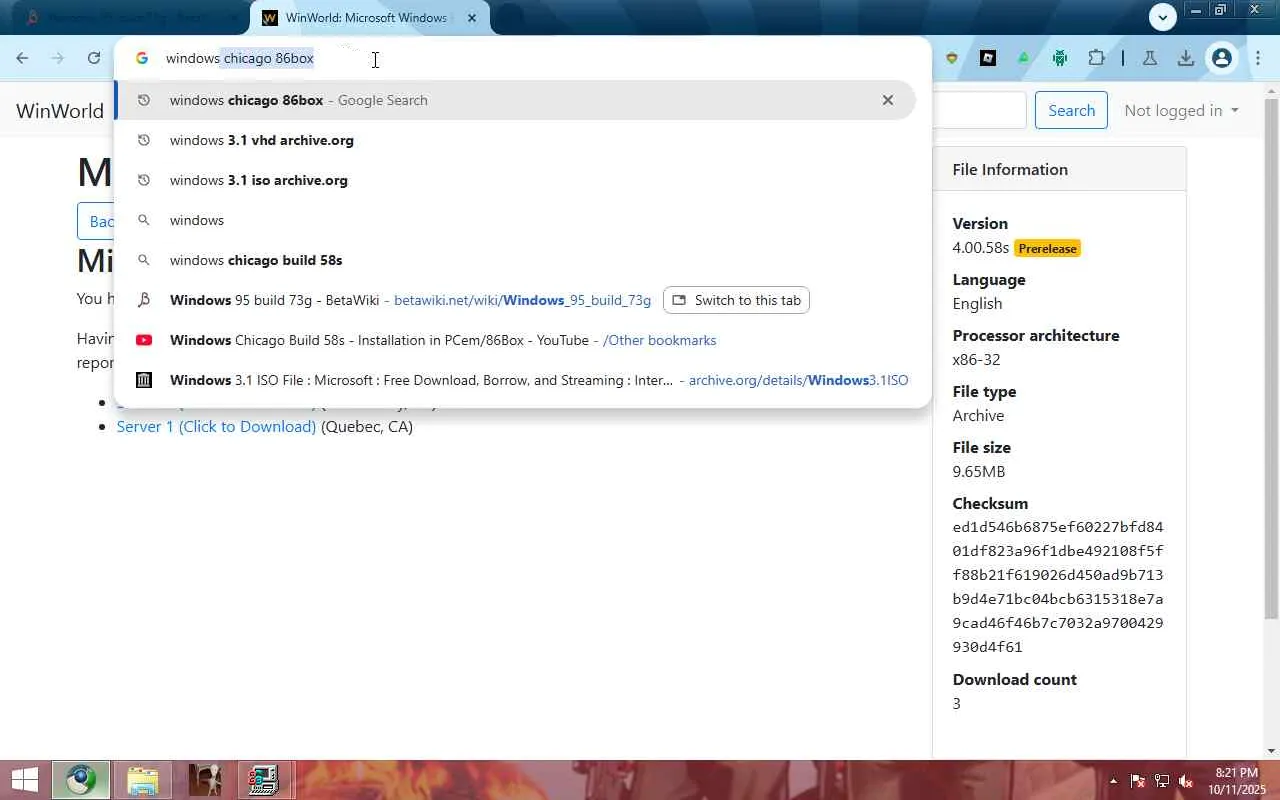
Task: Open the network tray icon
Action: click(1162, 781)
